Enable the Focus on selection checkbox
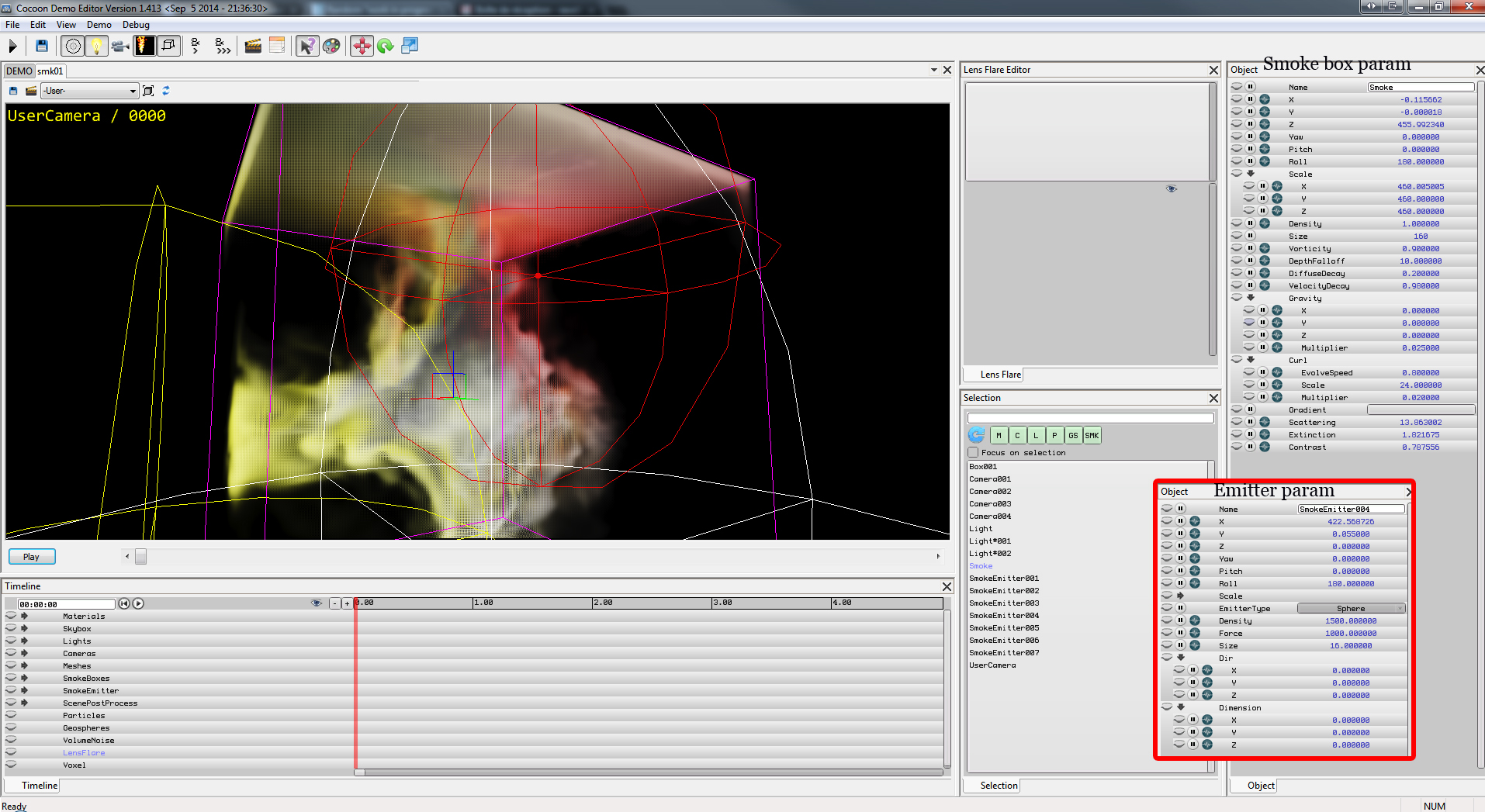1485x812 pixels. pyautogui.click(x=972, y=452)
